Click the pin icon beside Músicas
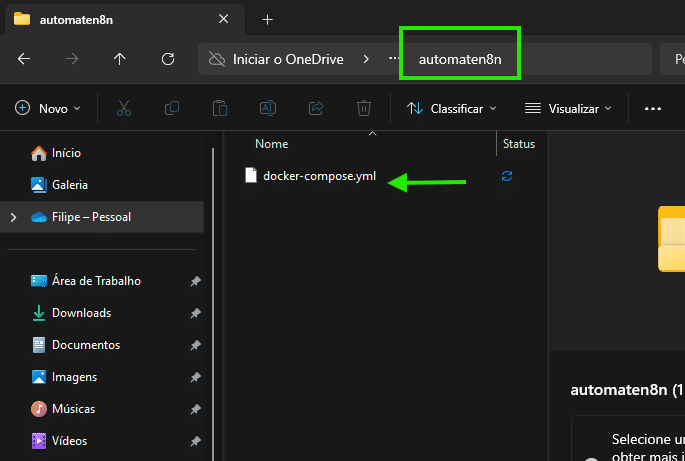The height and width of the screenshot is (461, 685). [x=195, y=409]
